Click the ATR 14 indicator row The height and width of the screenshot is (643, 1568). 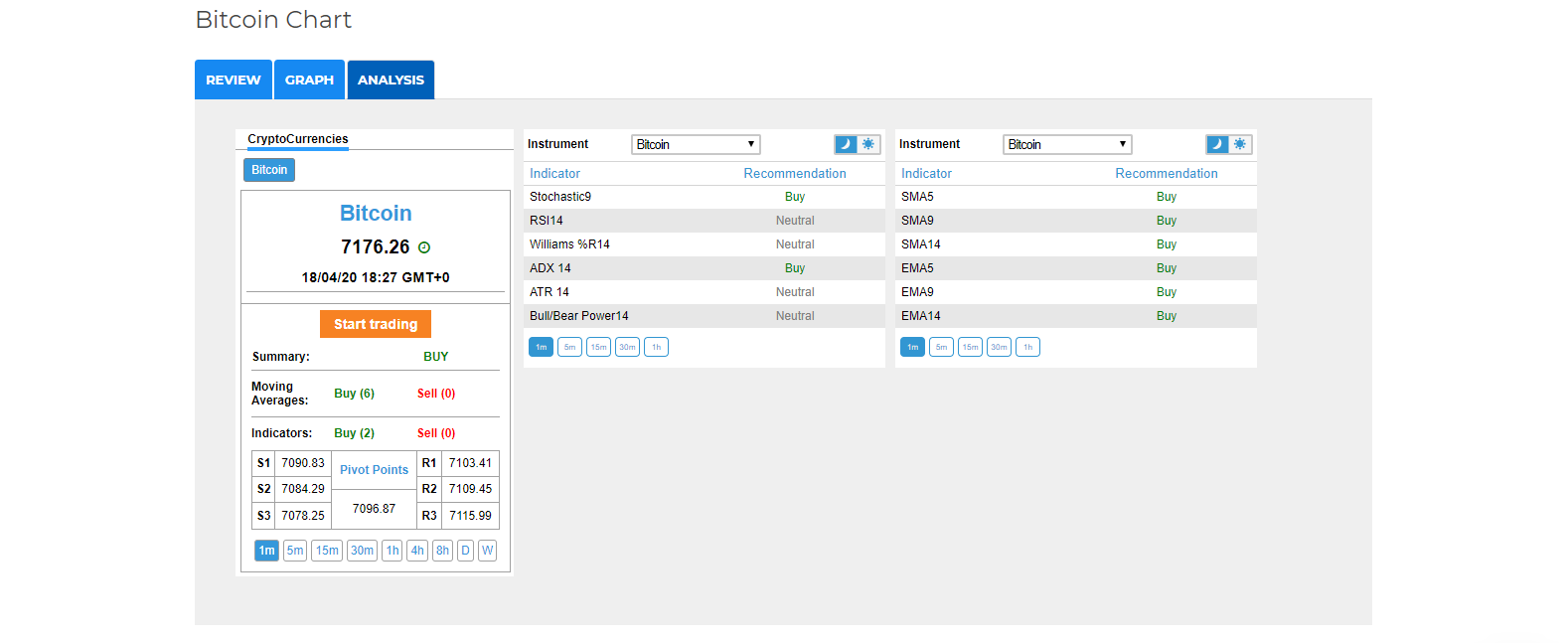(705, 292)
